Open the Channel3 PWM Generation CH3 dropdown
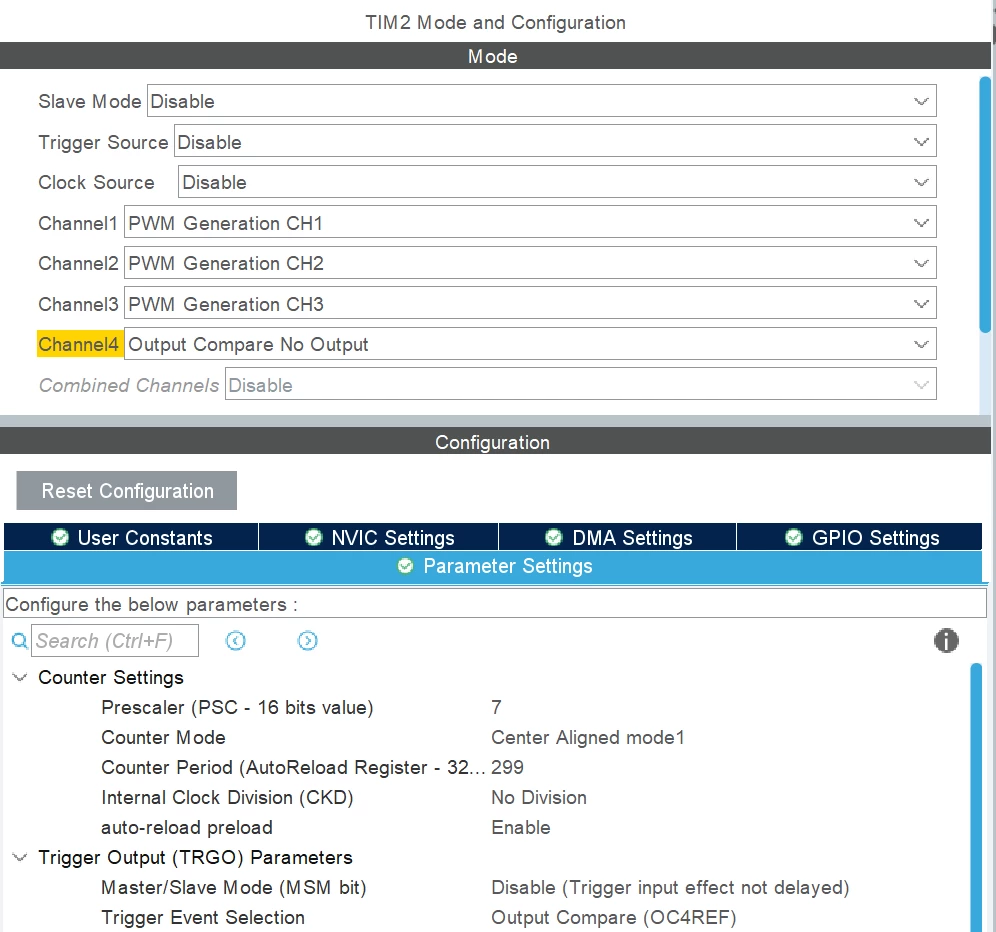 point(530,304)
